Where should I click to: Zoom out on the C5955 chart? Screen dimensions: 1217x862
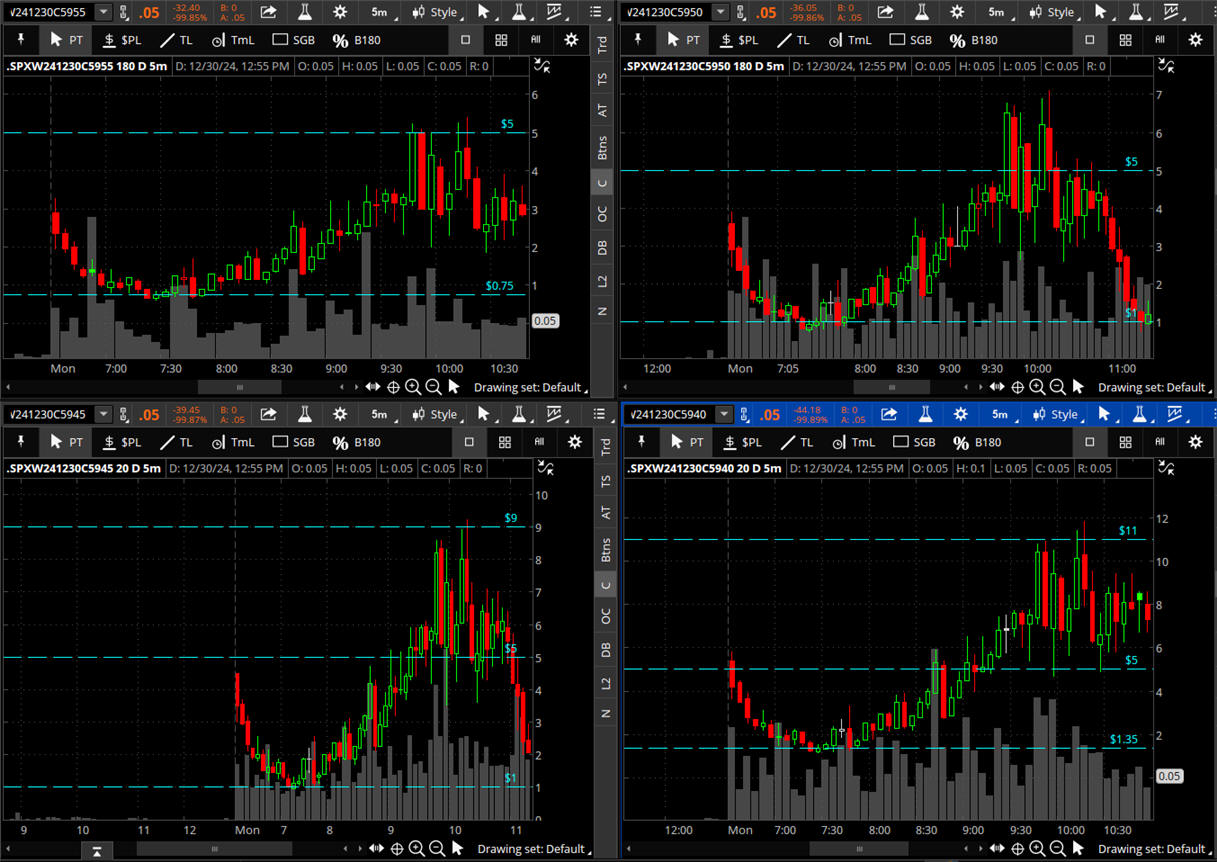click(433, 387)
